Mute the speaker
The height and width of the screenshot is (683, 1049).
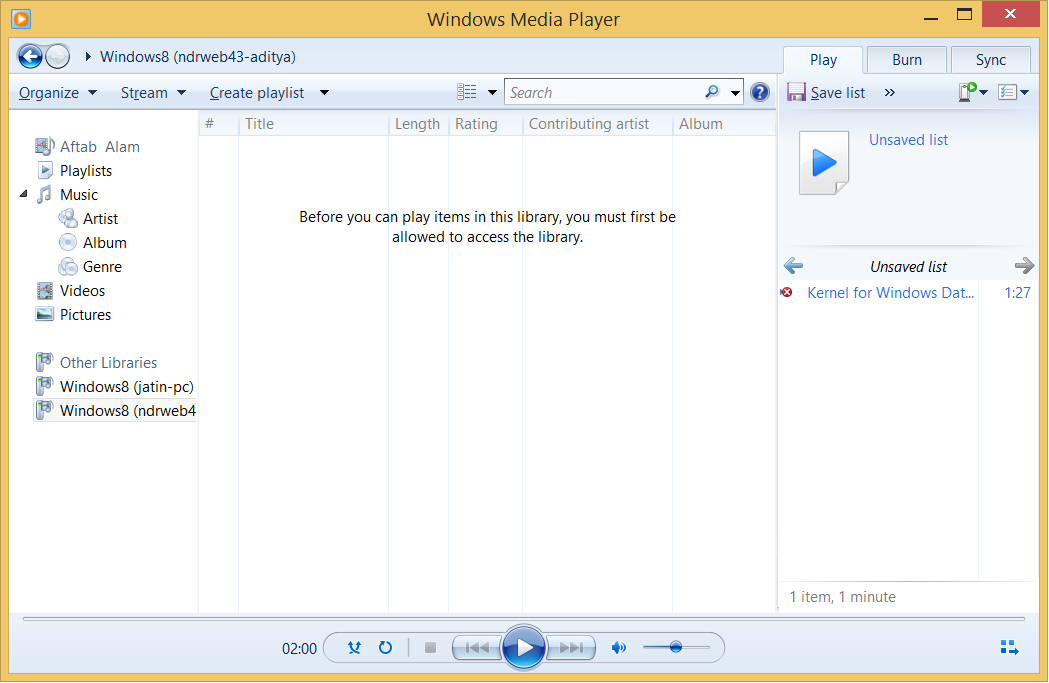click(x=618, y=647)
